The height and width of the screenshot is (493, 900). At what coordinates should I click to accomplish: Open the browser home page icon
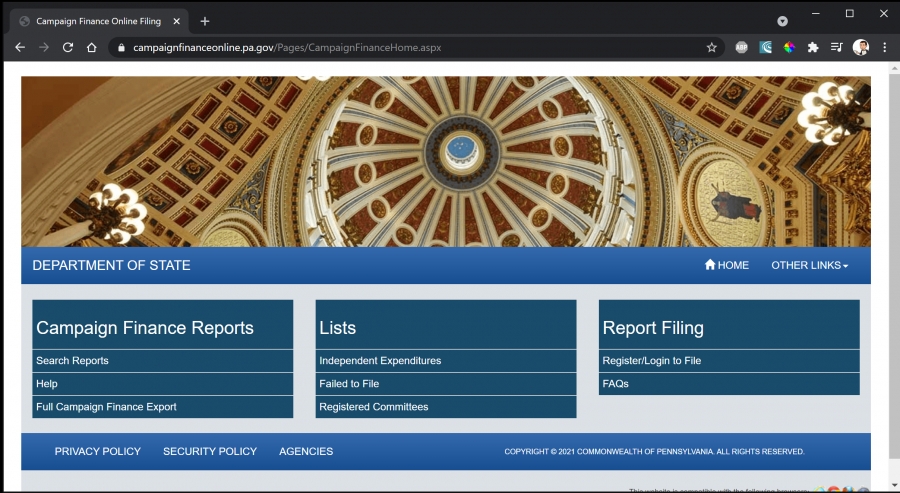pyautogui.click(x=91, y=48)
